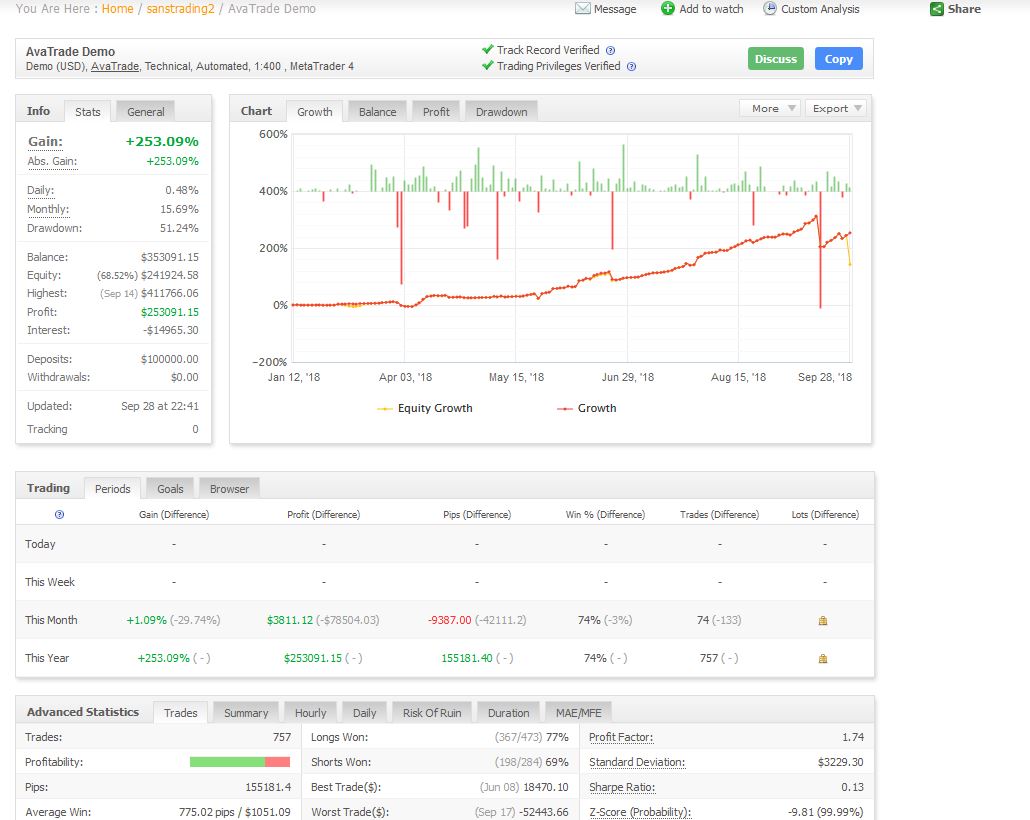
Task: Open the sanstrading2 breadcrumb link
Action: [182, 9]
